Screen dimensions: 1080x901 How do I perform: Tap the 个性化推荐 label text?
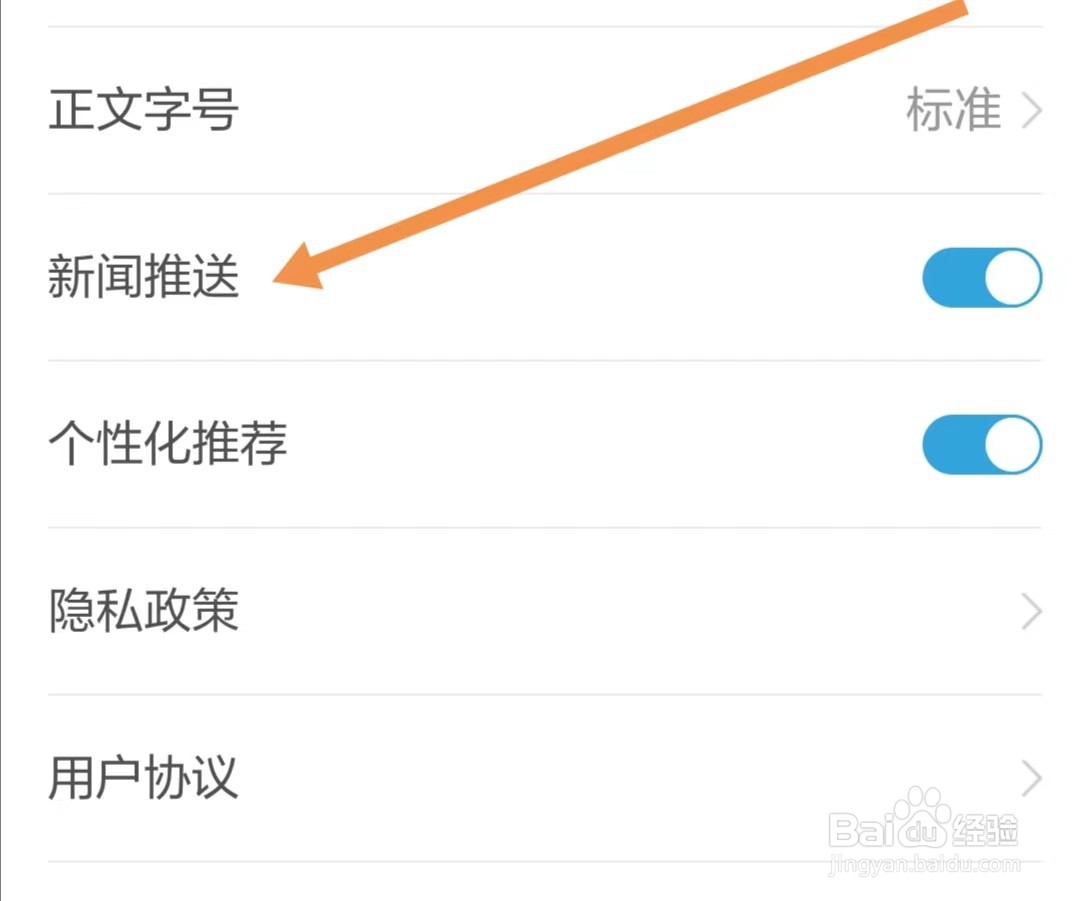click(167, 443)
